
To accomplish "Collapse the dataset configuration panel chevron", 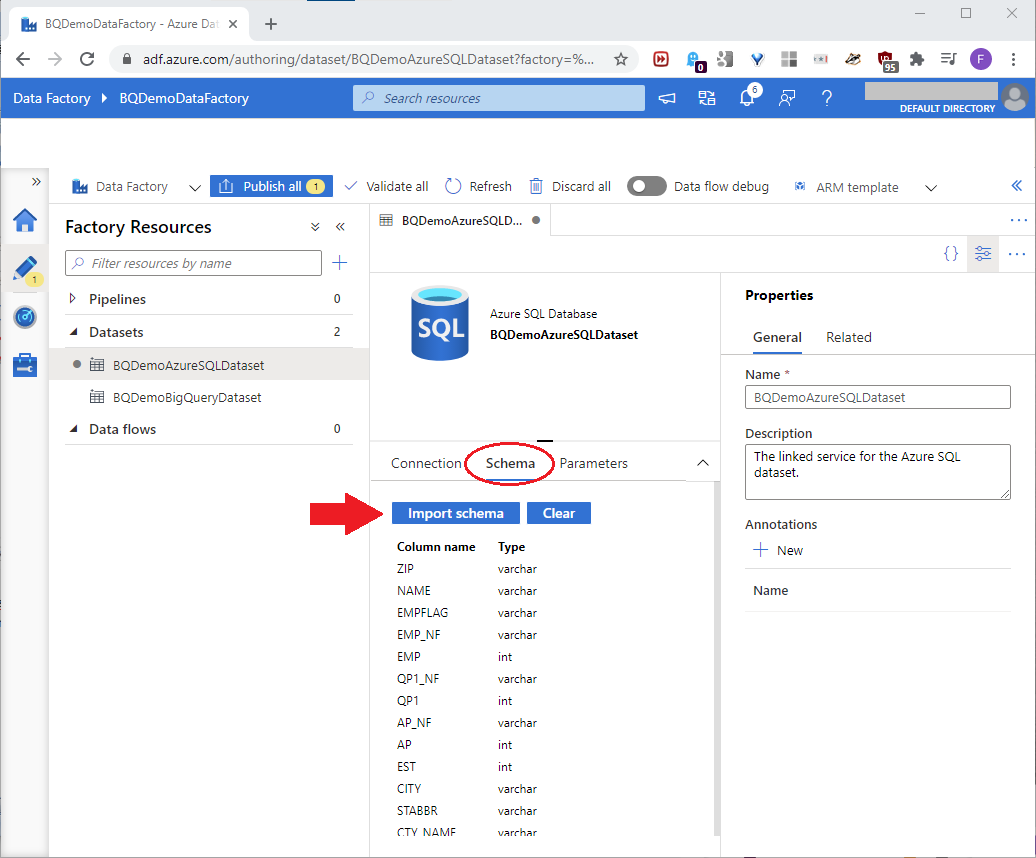I will point(703,463).
